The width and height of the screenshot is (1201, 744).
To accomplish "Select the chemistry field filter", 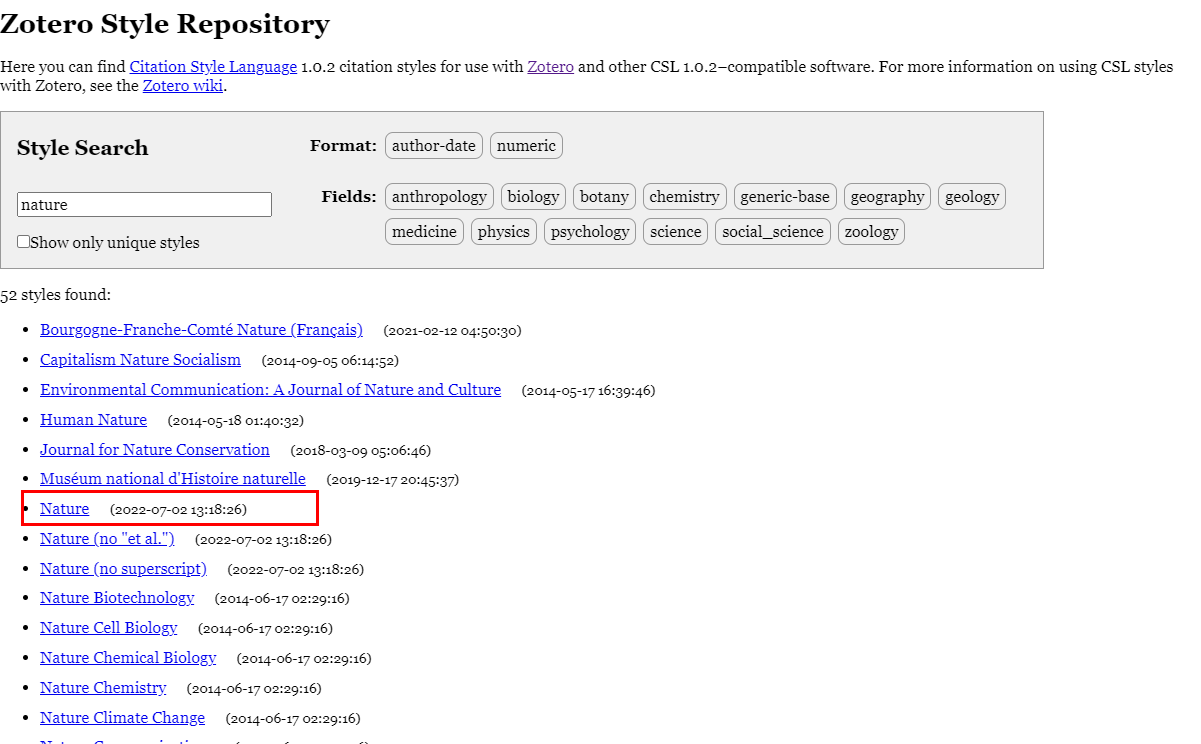I will [684, 197].
